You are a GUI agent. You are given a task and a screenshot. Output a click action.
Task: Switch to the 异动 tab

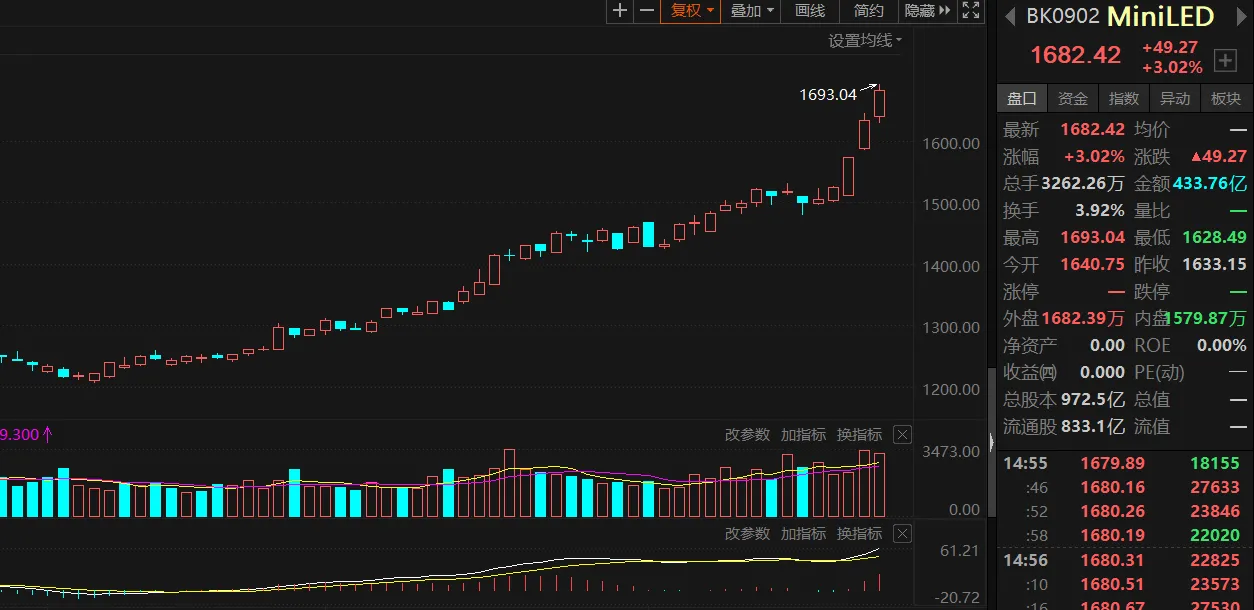1175,98
